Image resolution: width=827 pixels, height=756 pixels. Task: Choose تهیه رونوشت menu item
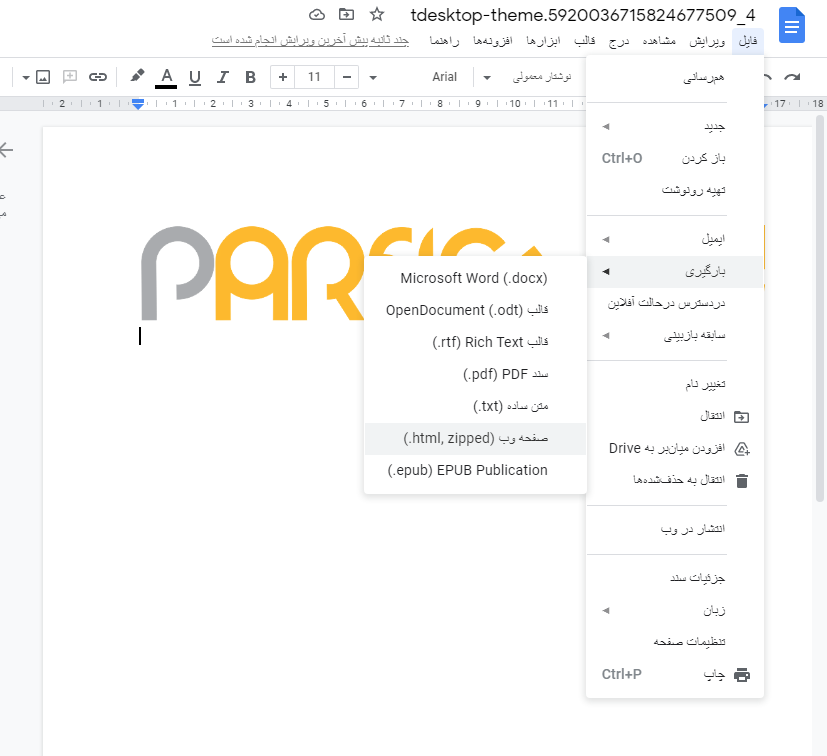coord(675,190)
